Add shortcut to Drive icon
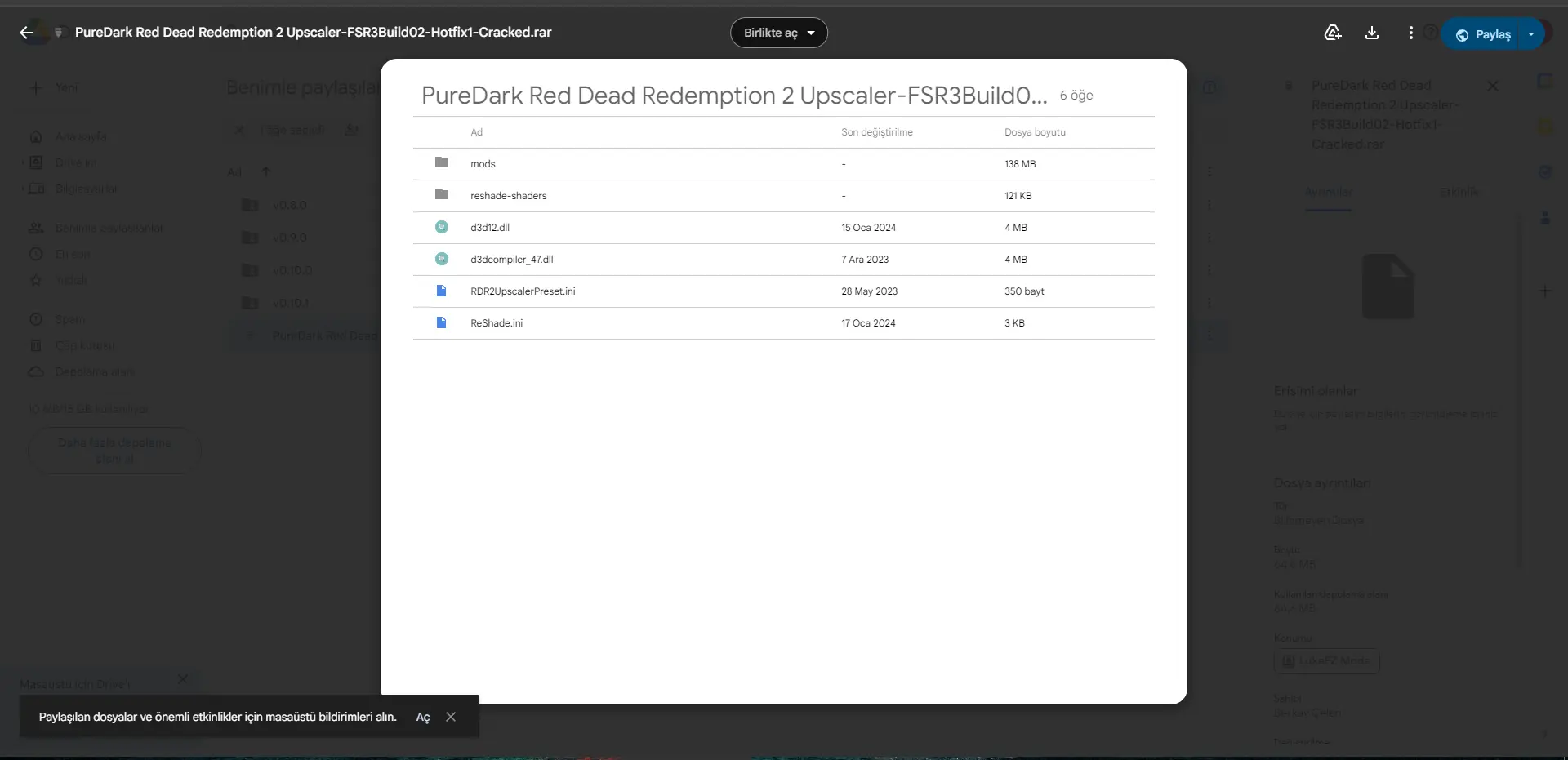 [x=1333, y=33]
